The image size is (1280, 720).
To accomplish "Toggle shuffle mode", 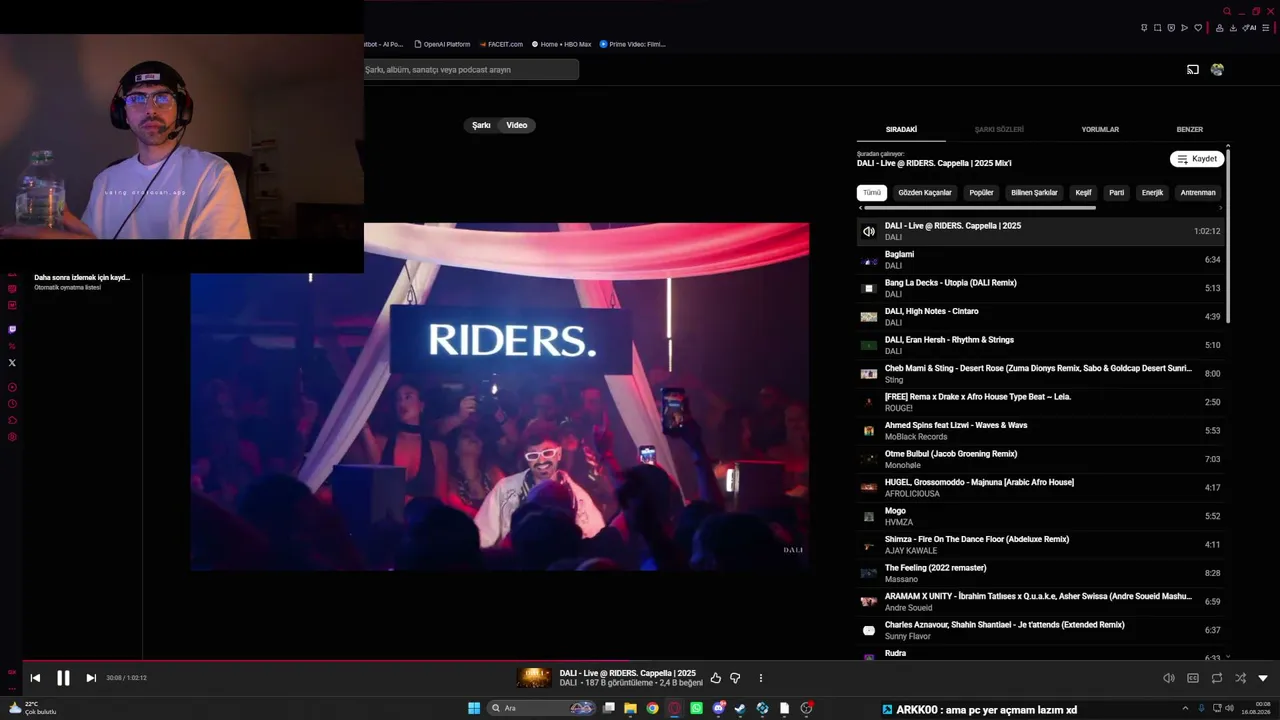I will [x=1240, y=678].
